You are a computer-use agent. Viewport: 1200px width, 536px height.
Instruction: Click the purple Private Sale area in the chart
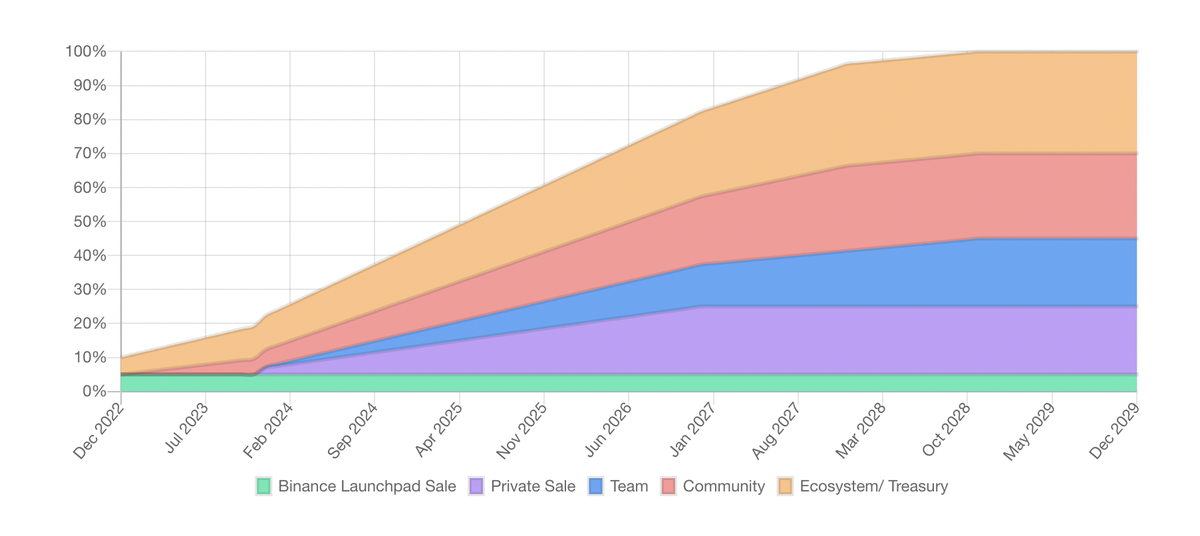(x=900, y=340)
